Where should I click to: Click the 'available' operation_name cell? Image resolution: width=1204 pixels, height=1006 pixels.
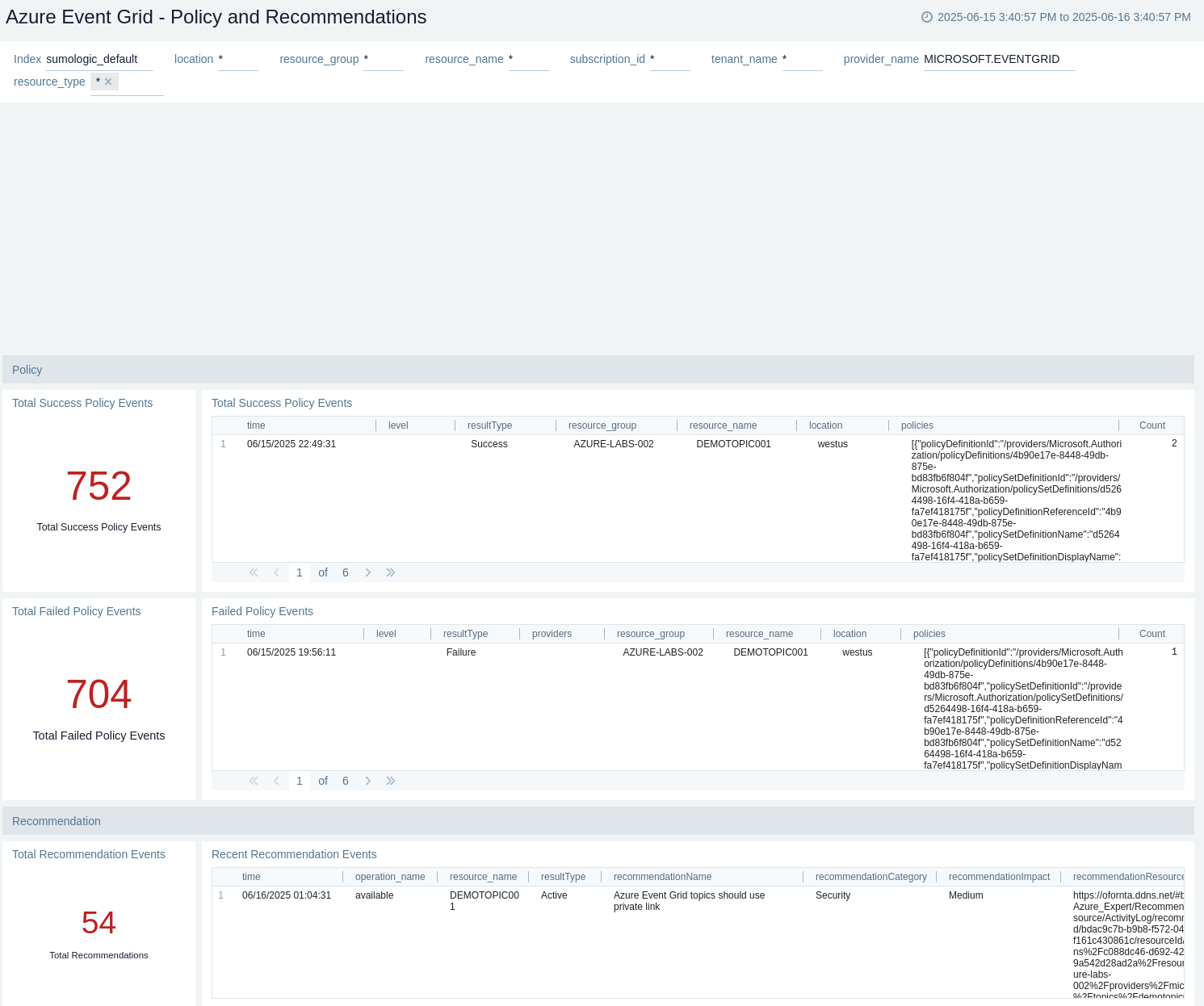tap(375, 895)
